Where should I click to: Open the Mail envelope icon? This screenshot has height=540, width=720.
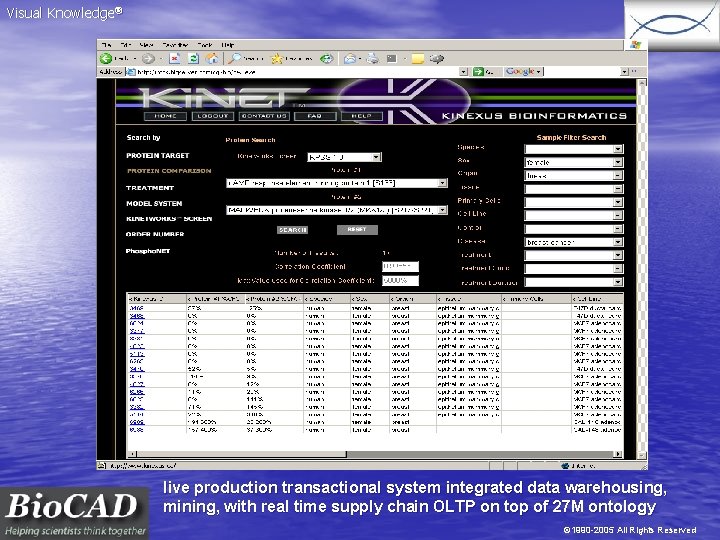[350, 58]
